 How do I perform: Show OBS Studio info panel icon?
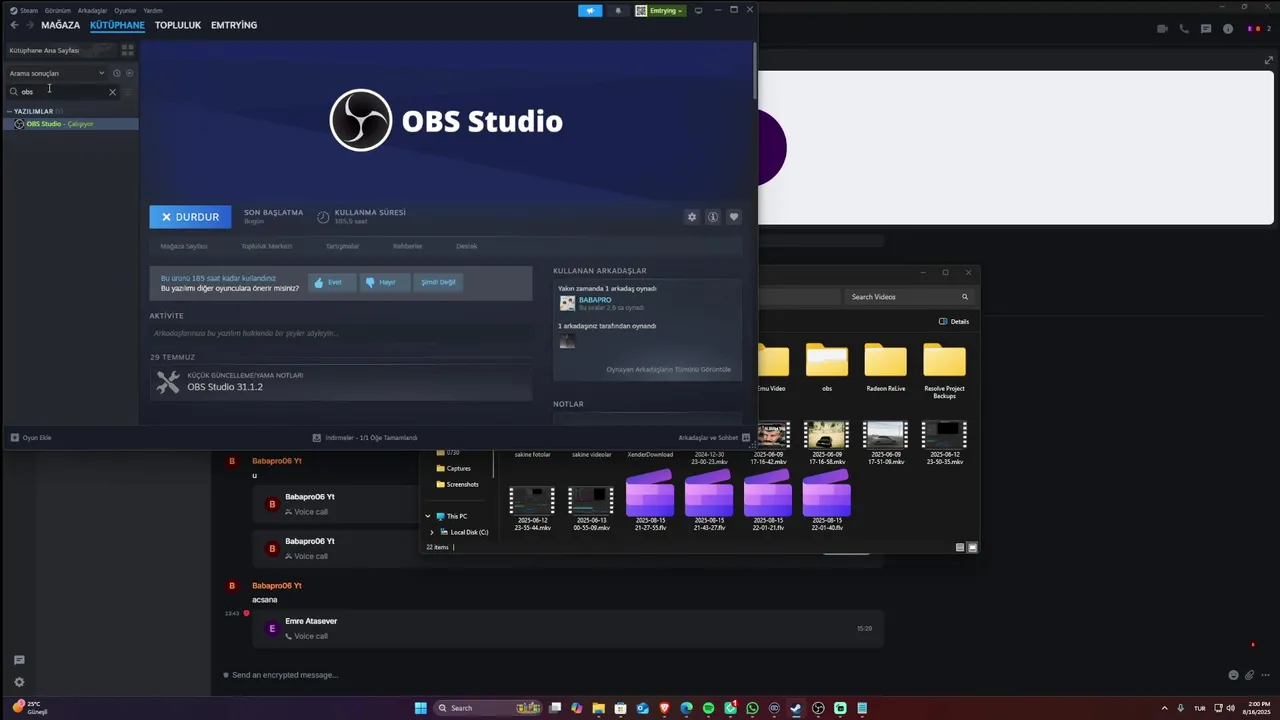pyautogui.click(x=713, y=217)
